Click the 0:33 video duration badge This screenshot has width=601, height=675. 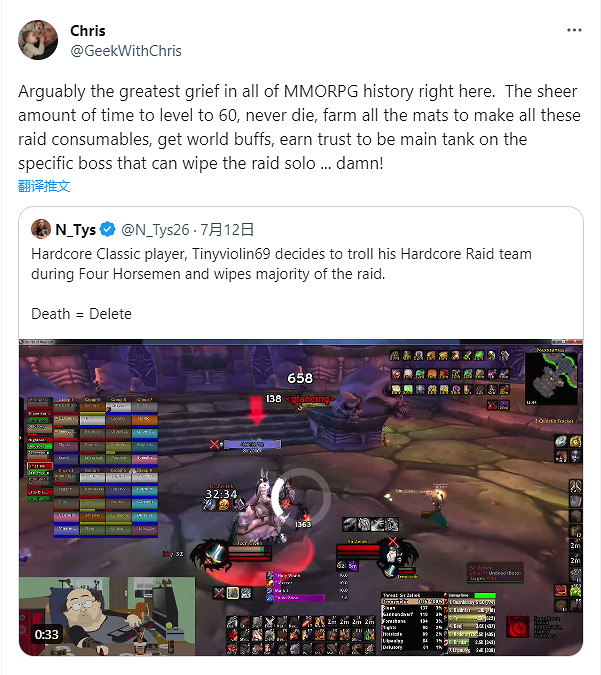point(46,635)
